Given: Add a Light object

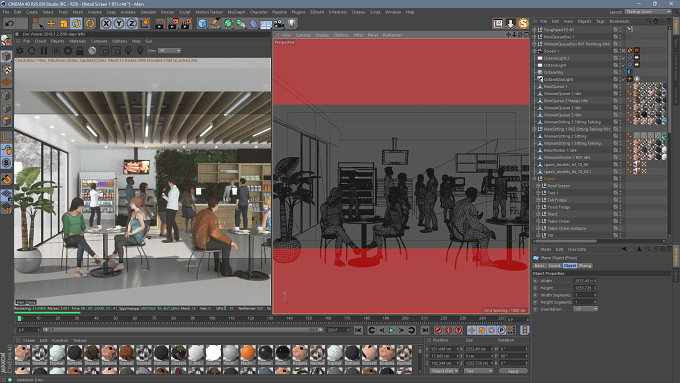Looking at the screenshot, I should (x=292, y=23).
